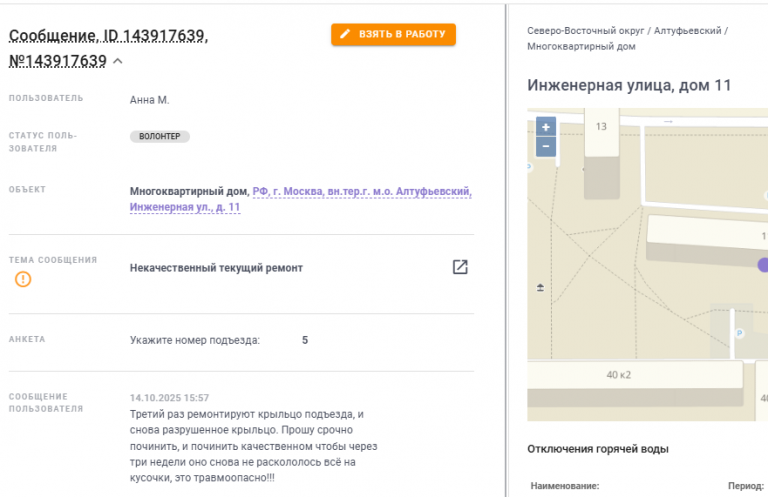This screenshot has height=497, width=768.
Task: Click the theme 'Некачественный текущий ремонт'
Action: coord(216,268)
